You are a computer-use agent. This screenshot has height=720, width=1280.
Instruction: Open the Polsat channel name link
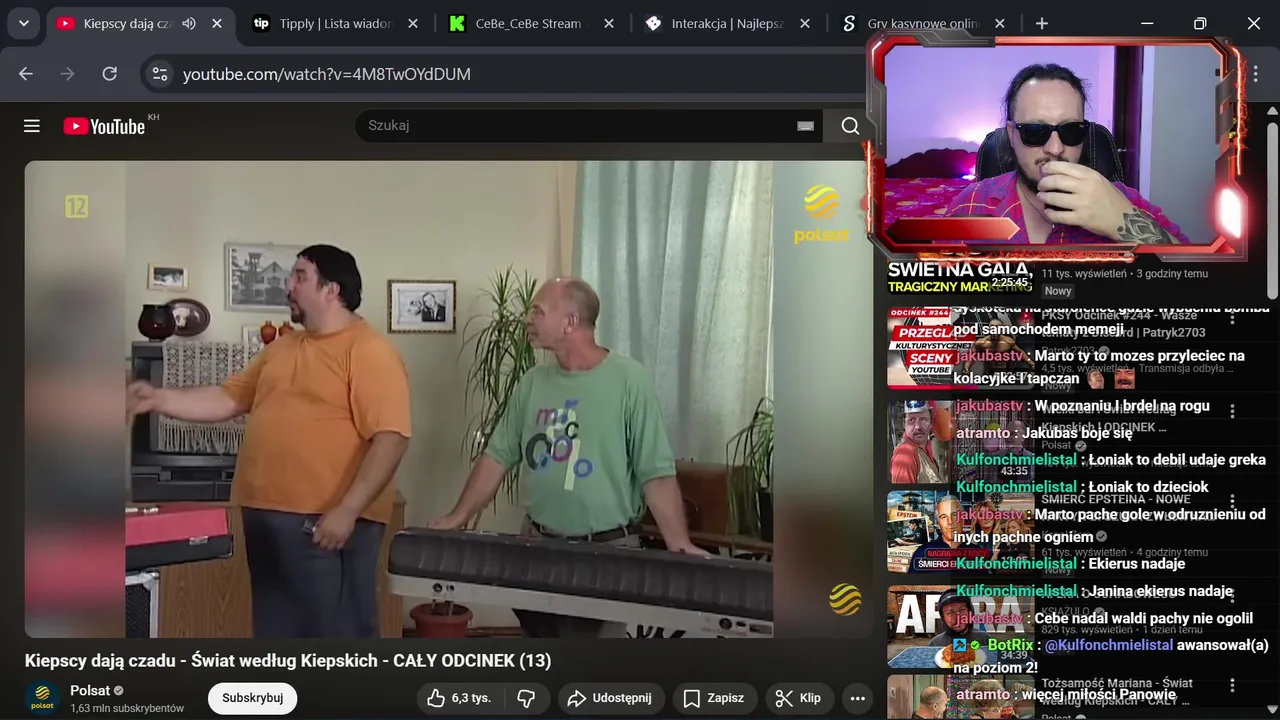click(90, 691)
